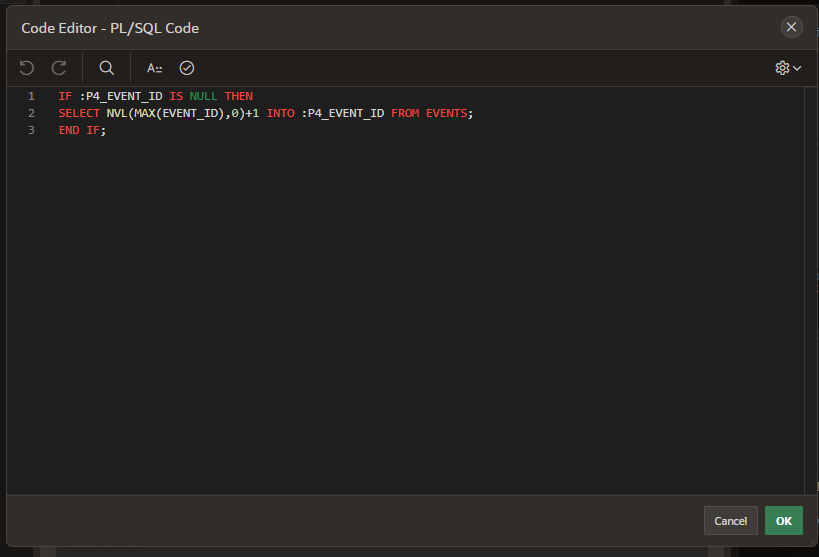Click the FROM keyword in line 2

[405, 113]
